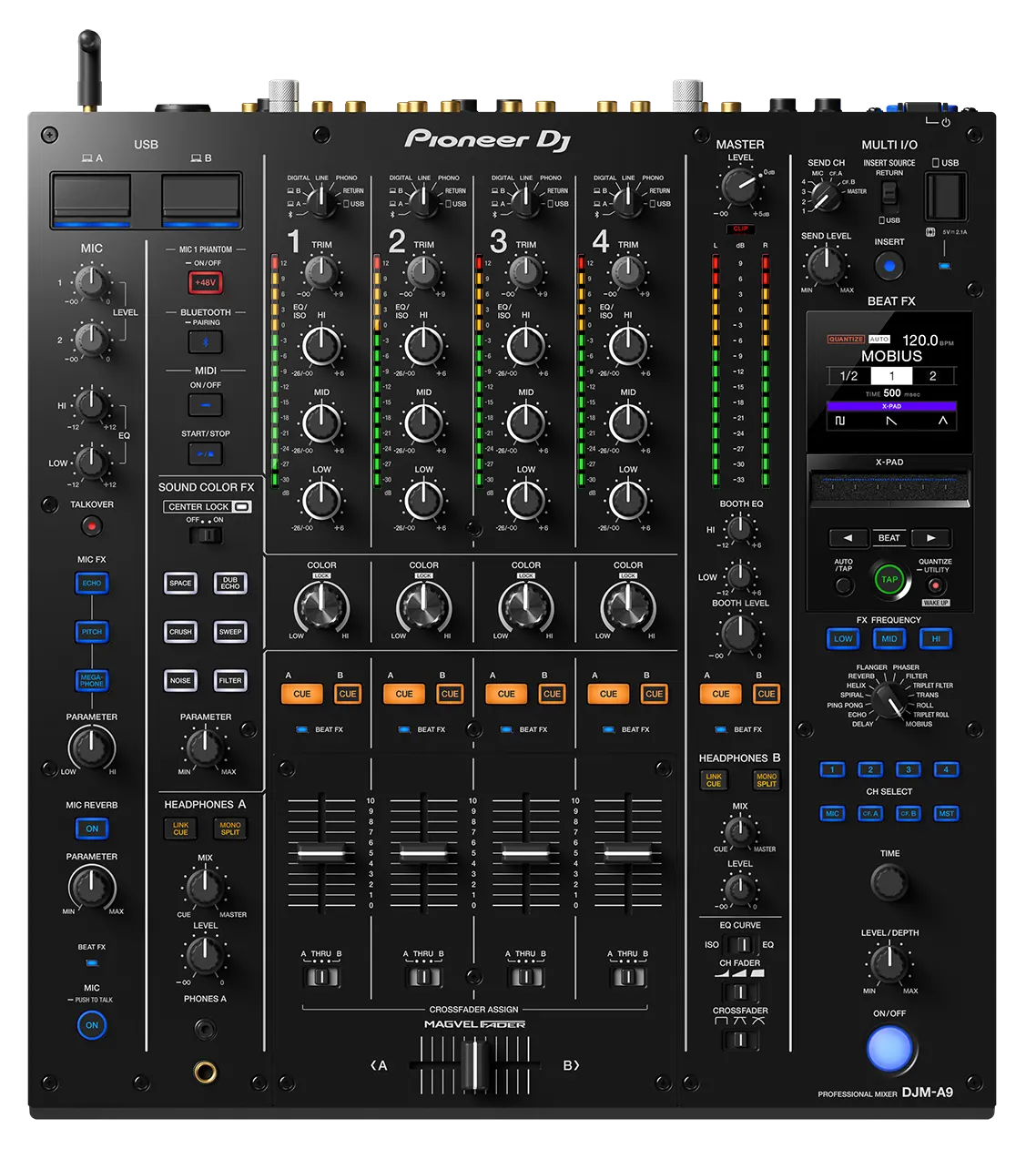Image resolution: width=1036 pixels, height=1149 pixels.
Task: Toggle the CH FADER curve switch
Action: pyautogui.click(x=739, y=991)
